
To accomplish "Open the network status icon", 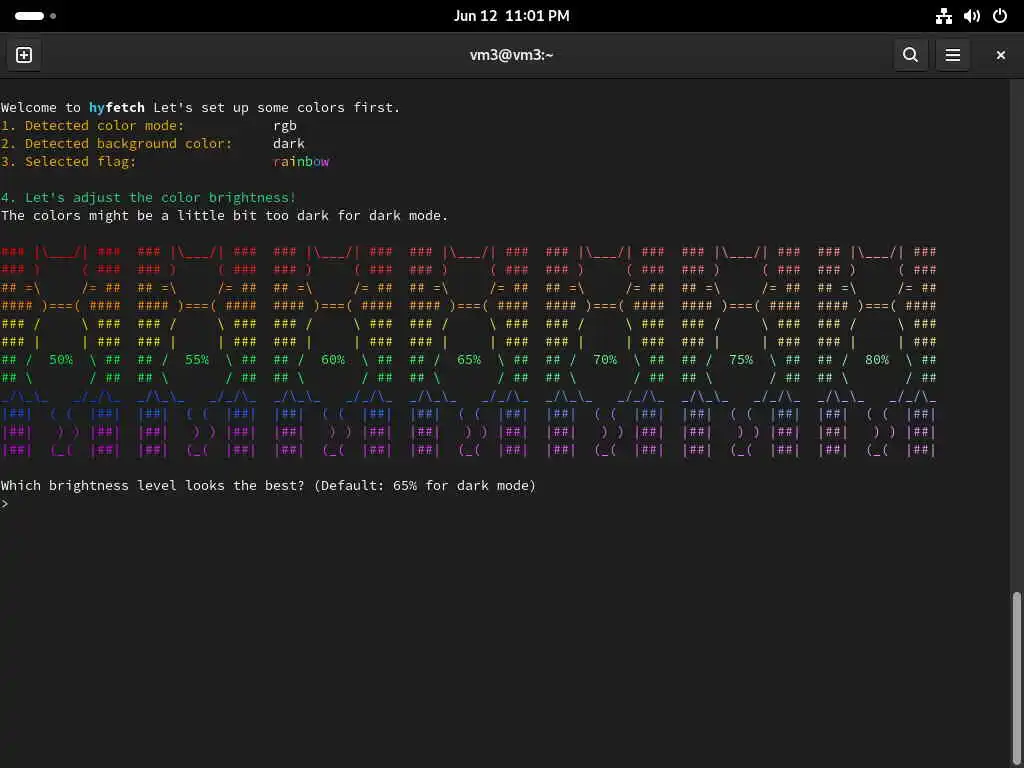I will coord(944,16).
